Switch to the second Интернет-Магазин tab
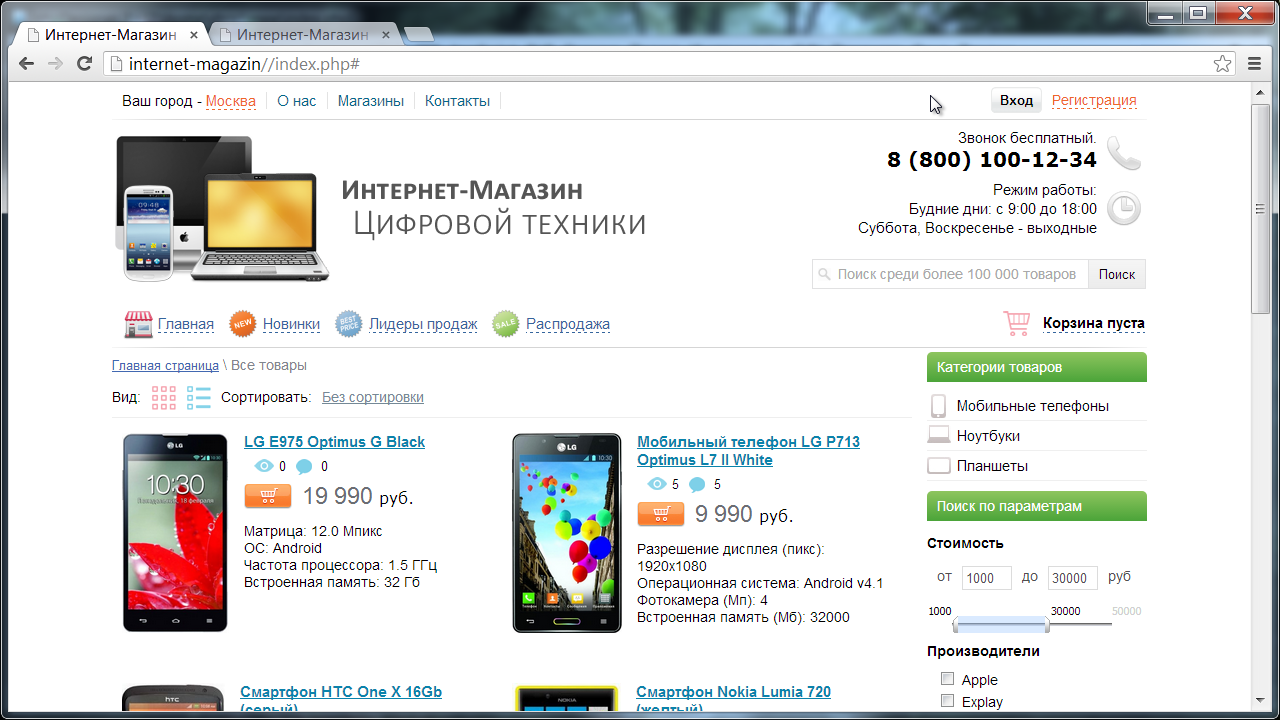This screenshot has width=1280, height=720. pos(303,35)
